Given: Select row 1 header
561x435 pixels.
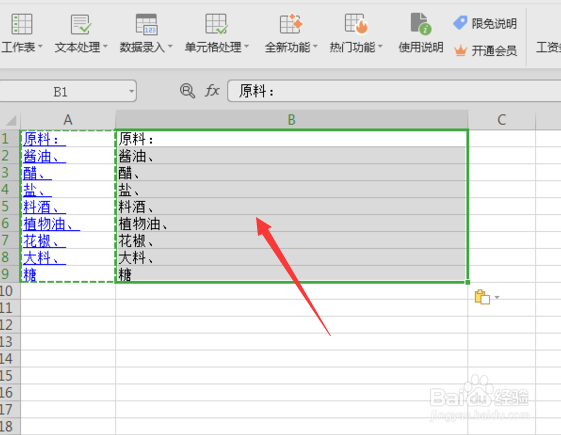Looking at the screenshot, I should (10, 138).
